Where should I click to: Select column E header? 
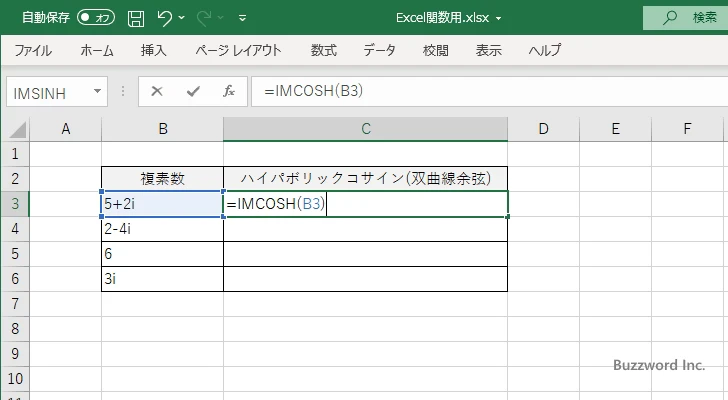[x=616, y=129]
